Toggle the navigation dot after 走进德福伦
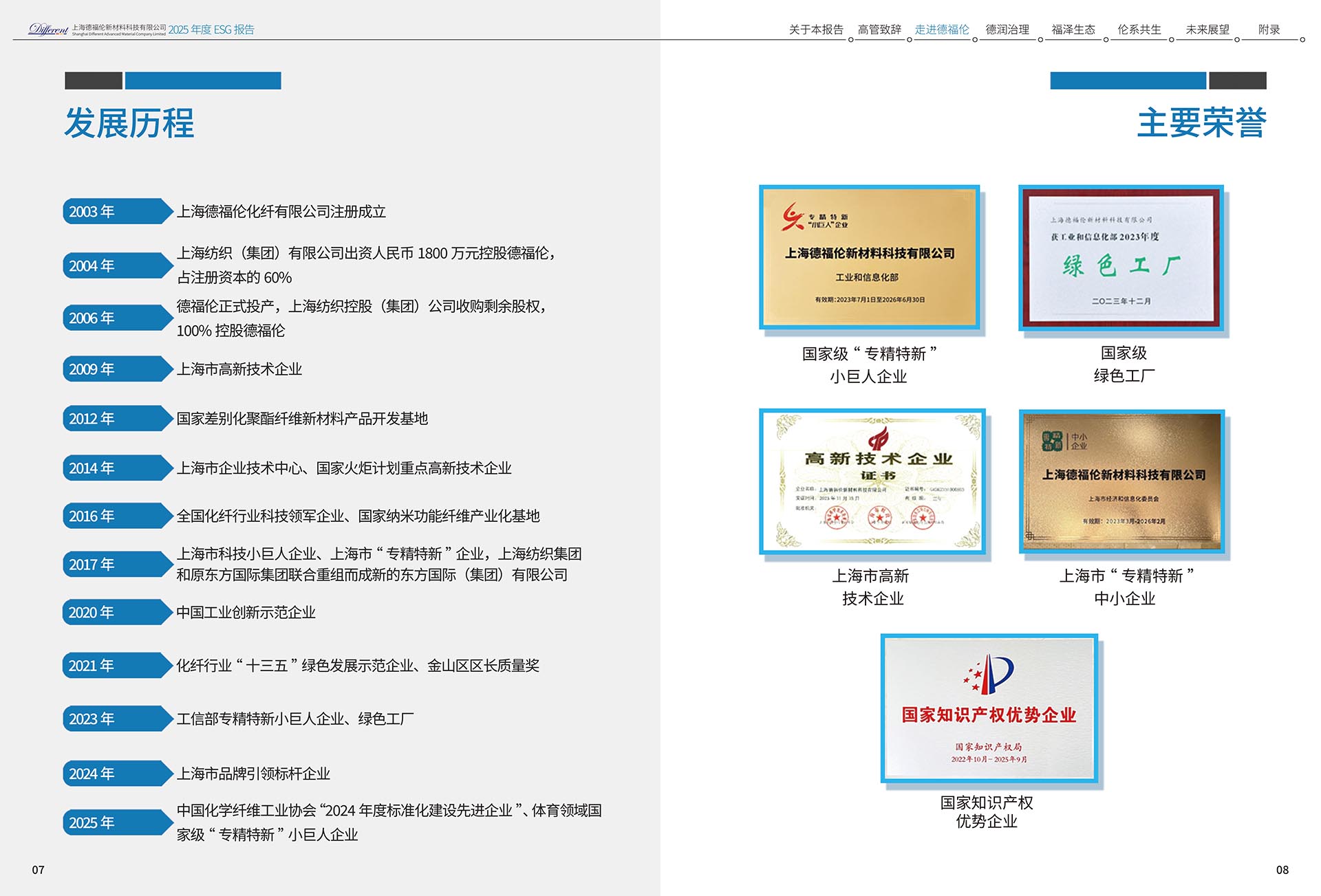Image resolution: width=1321 pixels, height=896 pixels. 974,39
